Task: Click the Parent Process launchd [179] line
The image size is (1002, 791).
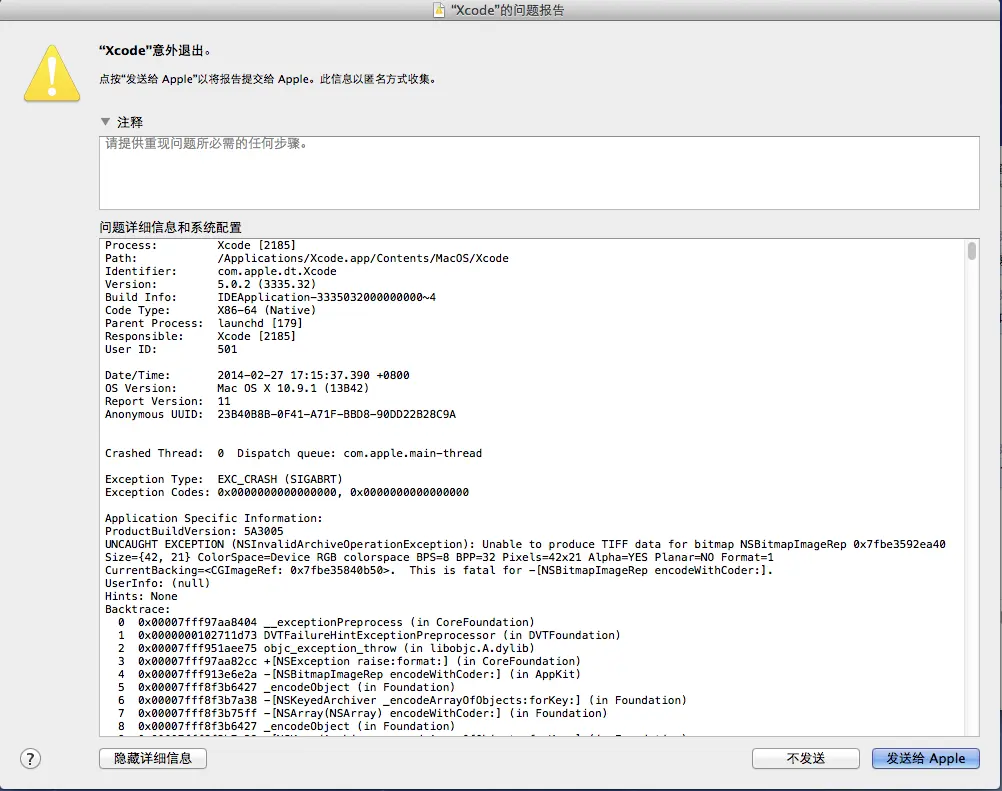Action: 203,323
